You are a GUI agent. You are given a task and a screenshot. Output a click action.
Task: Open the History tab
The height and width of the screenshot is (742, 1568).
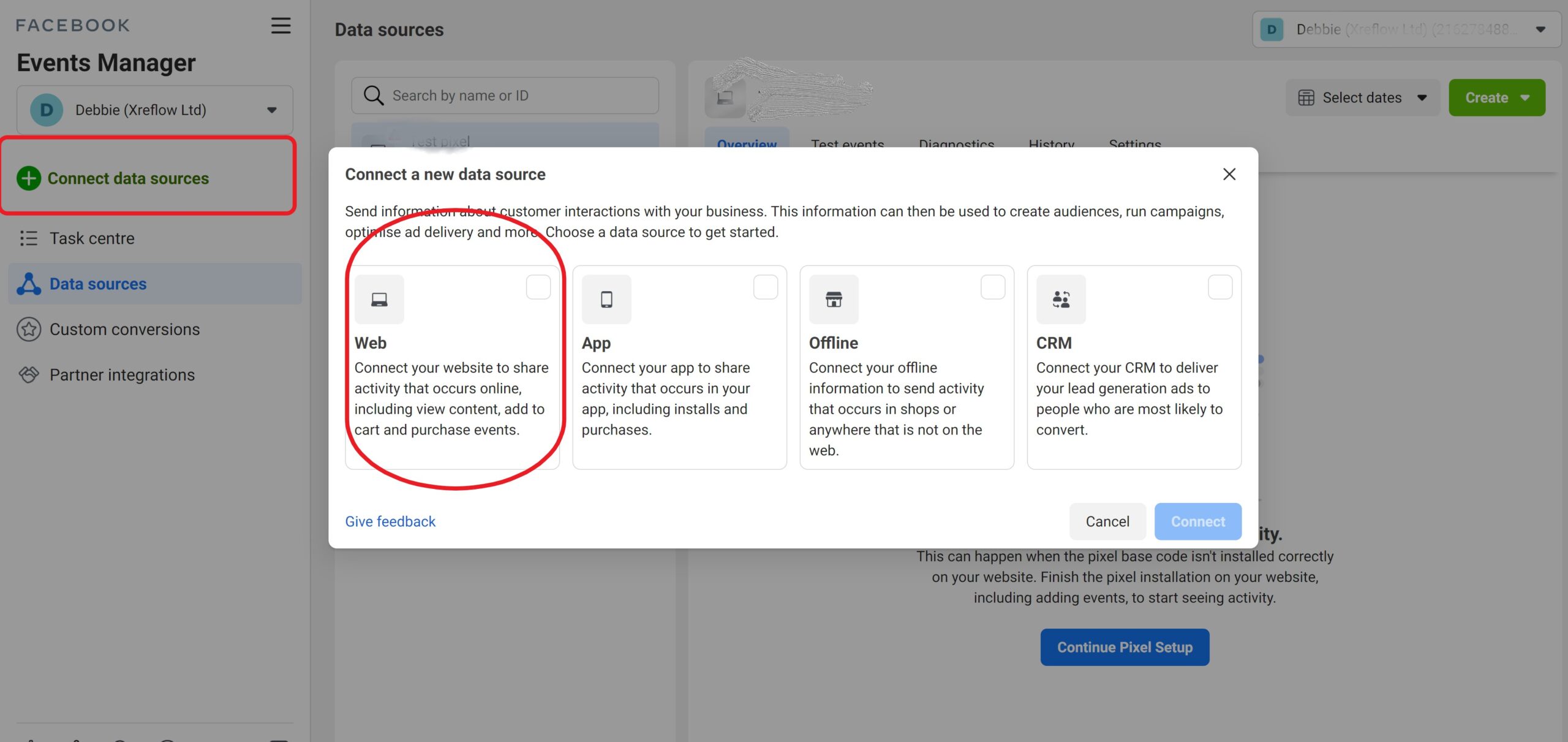coord(1051,143)
